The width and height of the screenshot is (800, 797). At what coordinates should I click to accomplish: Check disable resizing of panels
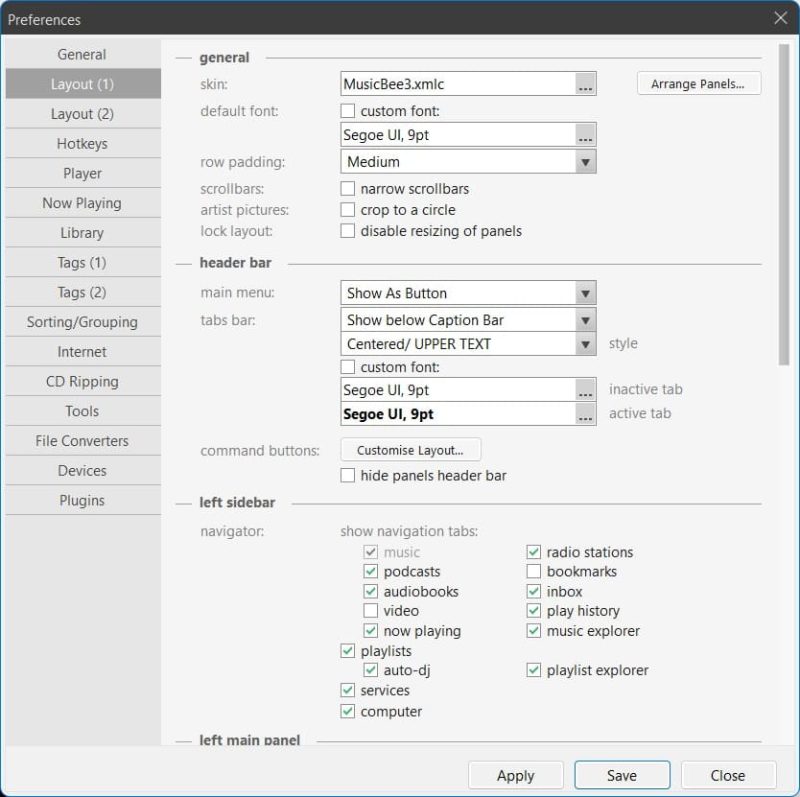click(x=347, y=231)
